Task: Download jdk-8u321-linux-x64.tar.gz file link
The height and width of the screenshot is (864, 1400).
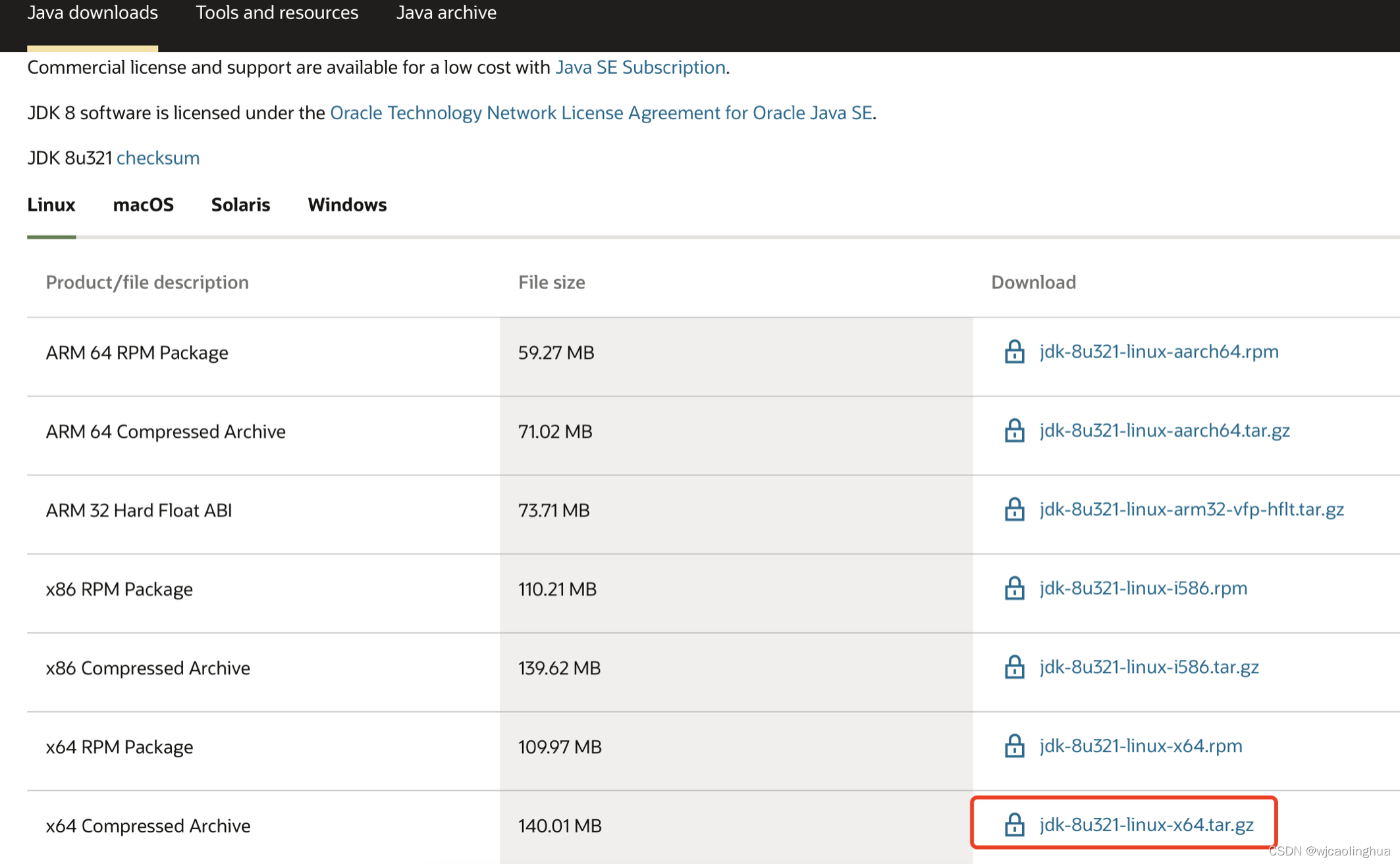Action: (1146, 824)
